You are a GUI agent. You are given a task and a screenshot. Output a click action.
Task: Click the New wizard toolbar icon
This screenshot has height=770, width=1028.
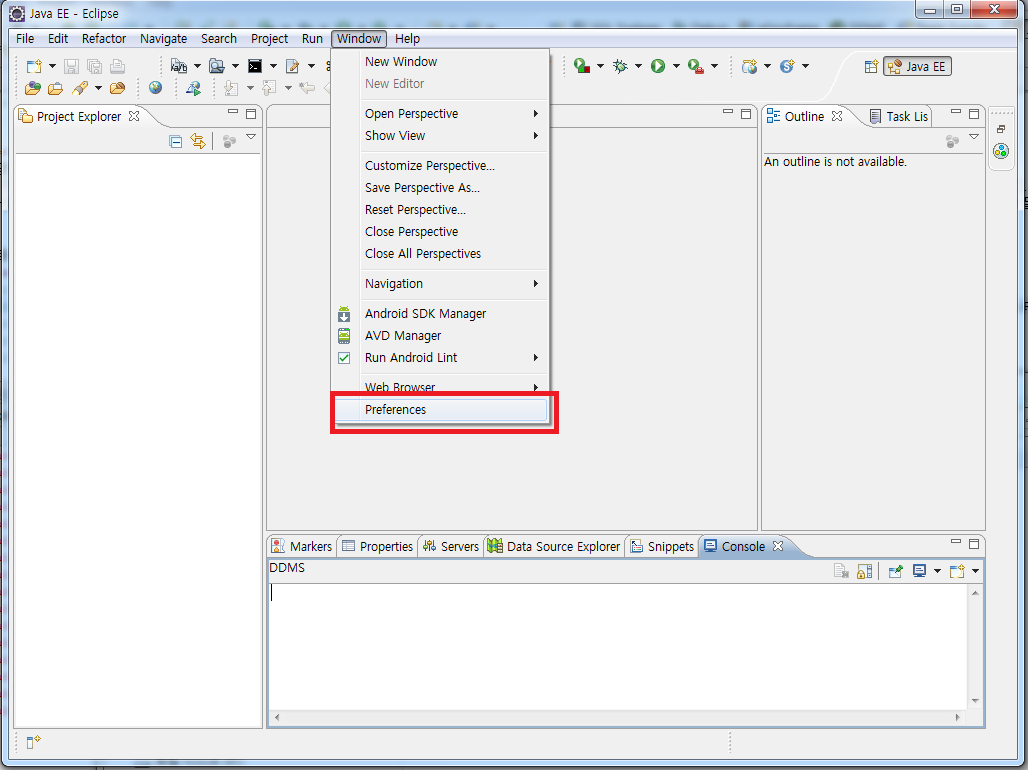click(34, 66)
